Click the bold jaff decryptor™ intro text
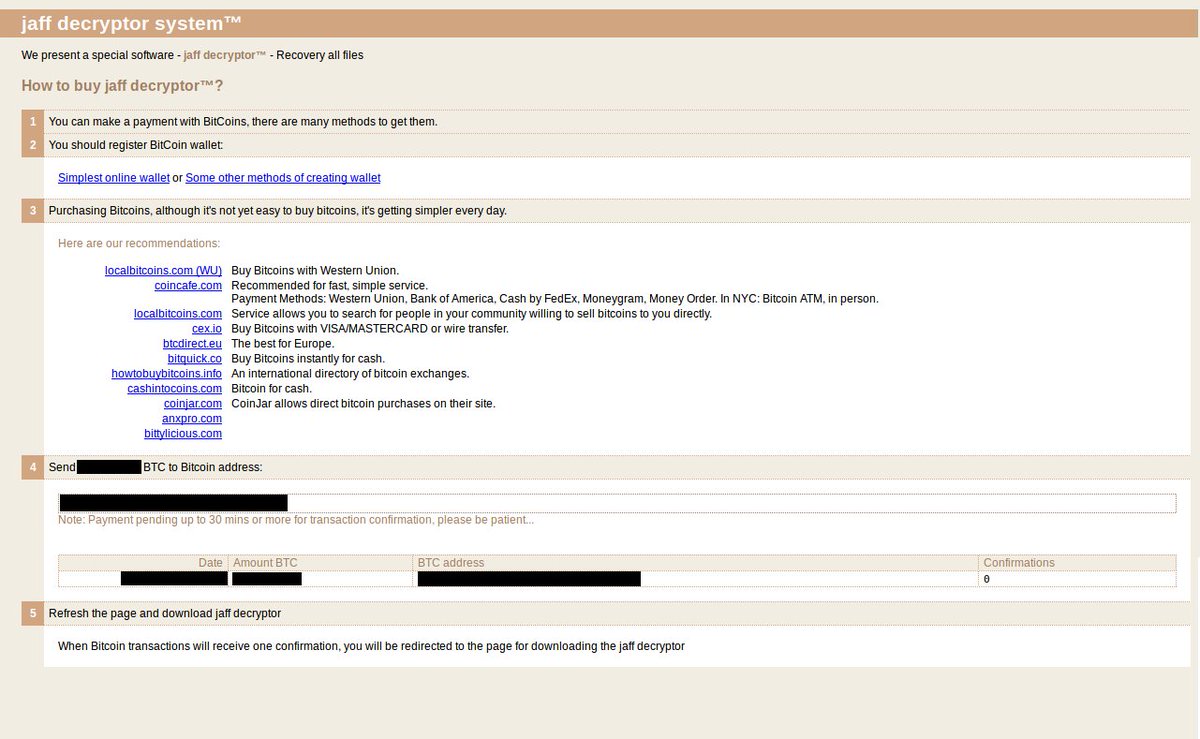This screenshot has width=1200, height=739. pos(225,55)
